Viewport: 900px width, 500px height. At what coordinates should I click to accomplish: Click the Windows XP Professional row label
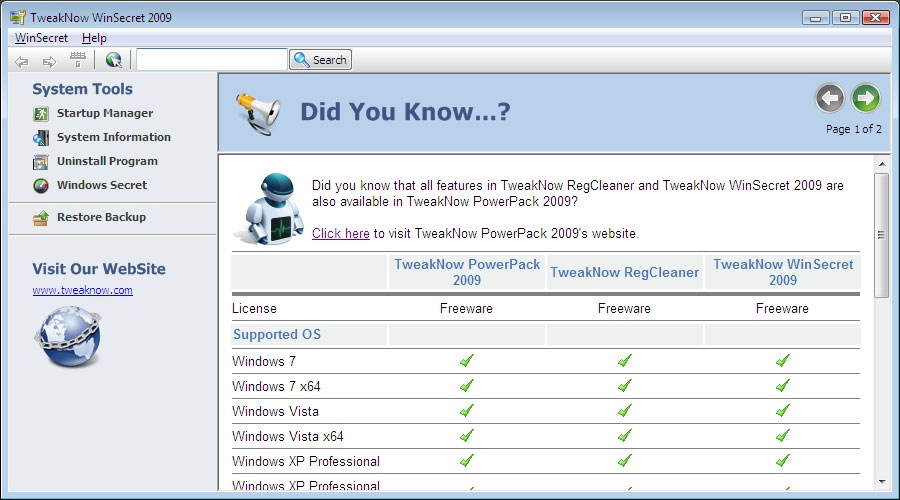[x=306, y=462]
